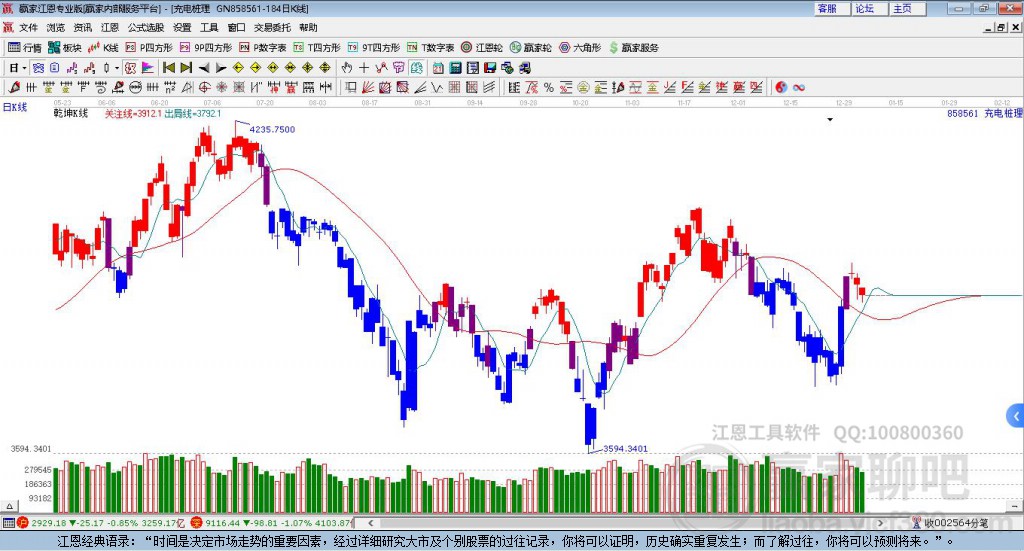Open the 浏览 menu
The width and height of the screenshot is (1024, 551).
[x=56, y=27]
